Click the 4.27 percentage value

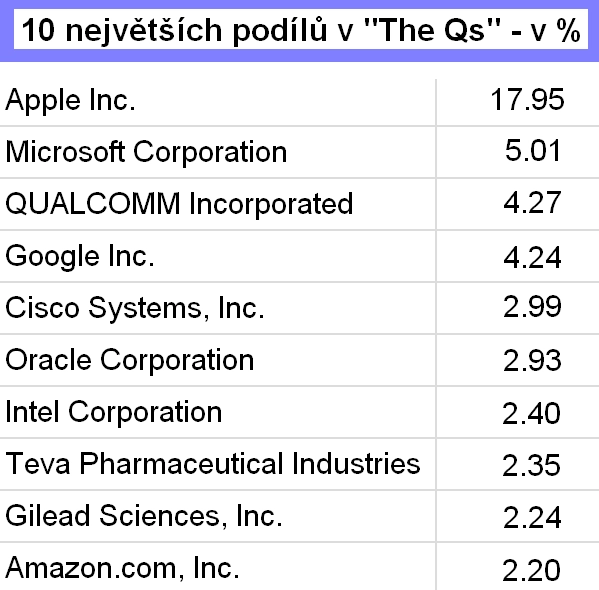(x=533, y=203)
